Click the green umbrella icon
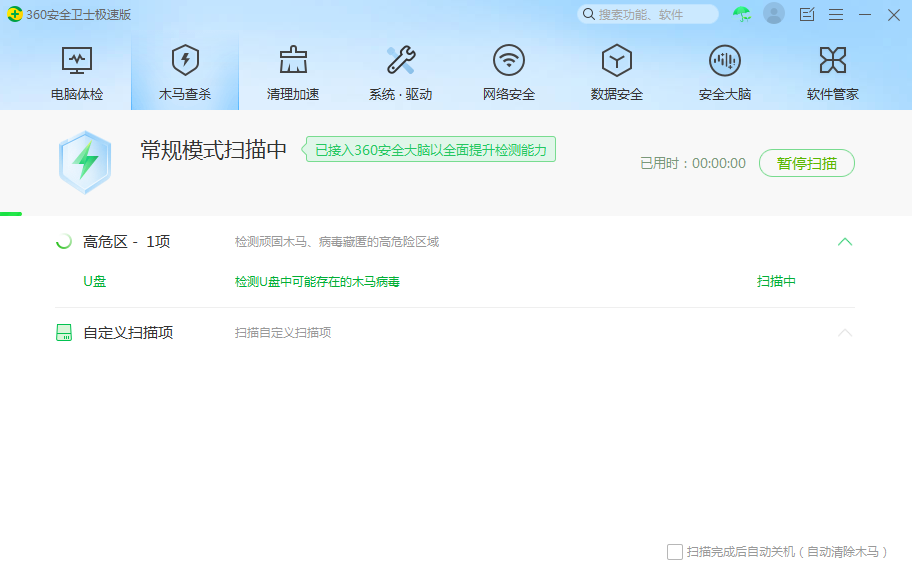The width and height of the screenshot is (912, 576). 742,14
